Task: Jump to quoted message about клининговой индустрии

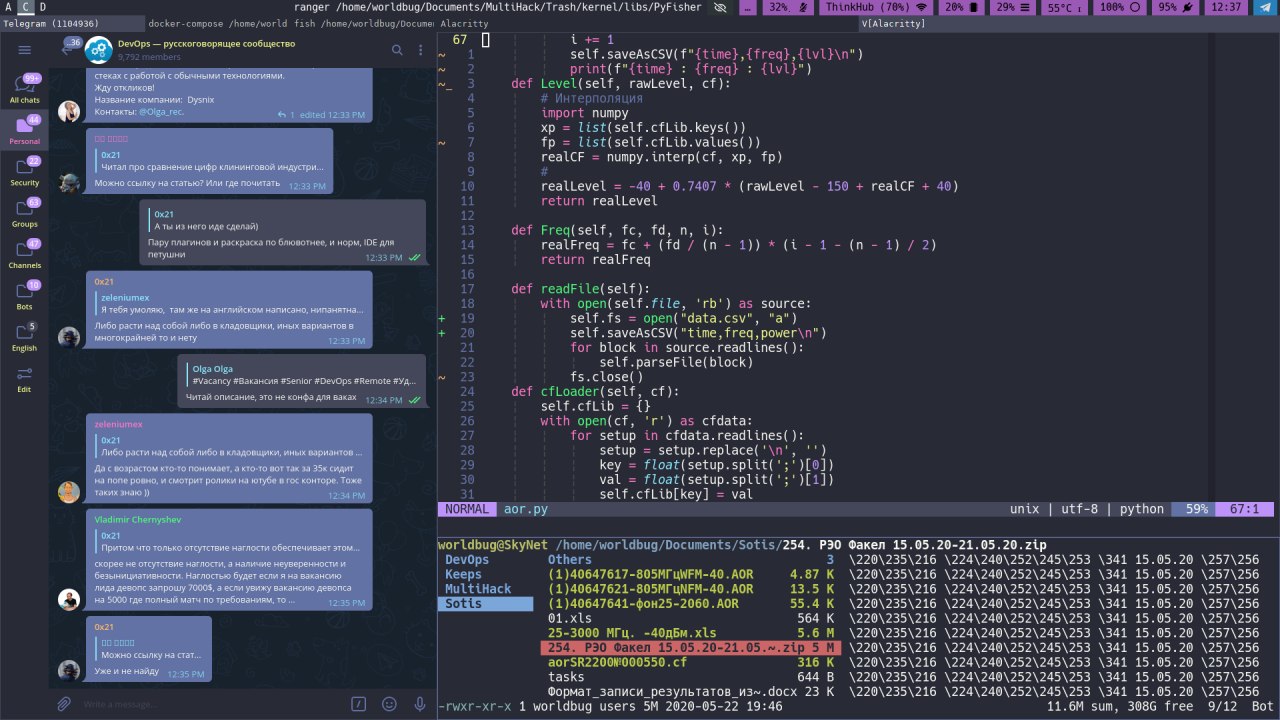Action: pyautogui.click(x=211, y=161)
